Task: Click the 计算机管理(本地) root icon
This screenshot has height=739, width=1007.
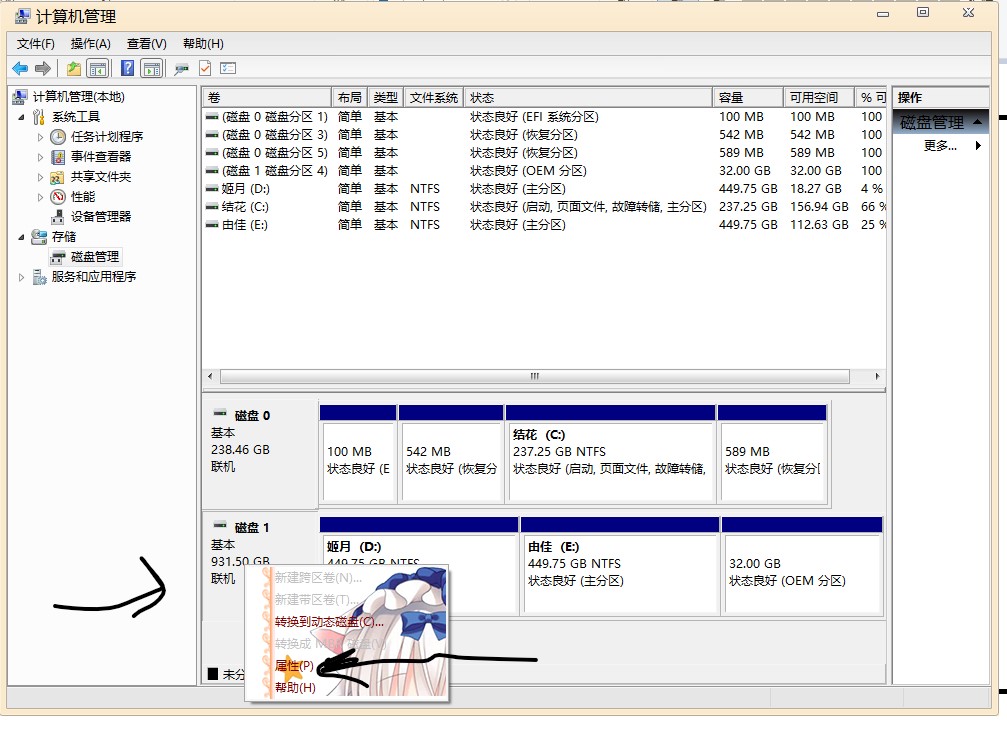Action: click(x=20, y=97)
